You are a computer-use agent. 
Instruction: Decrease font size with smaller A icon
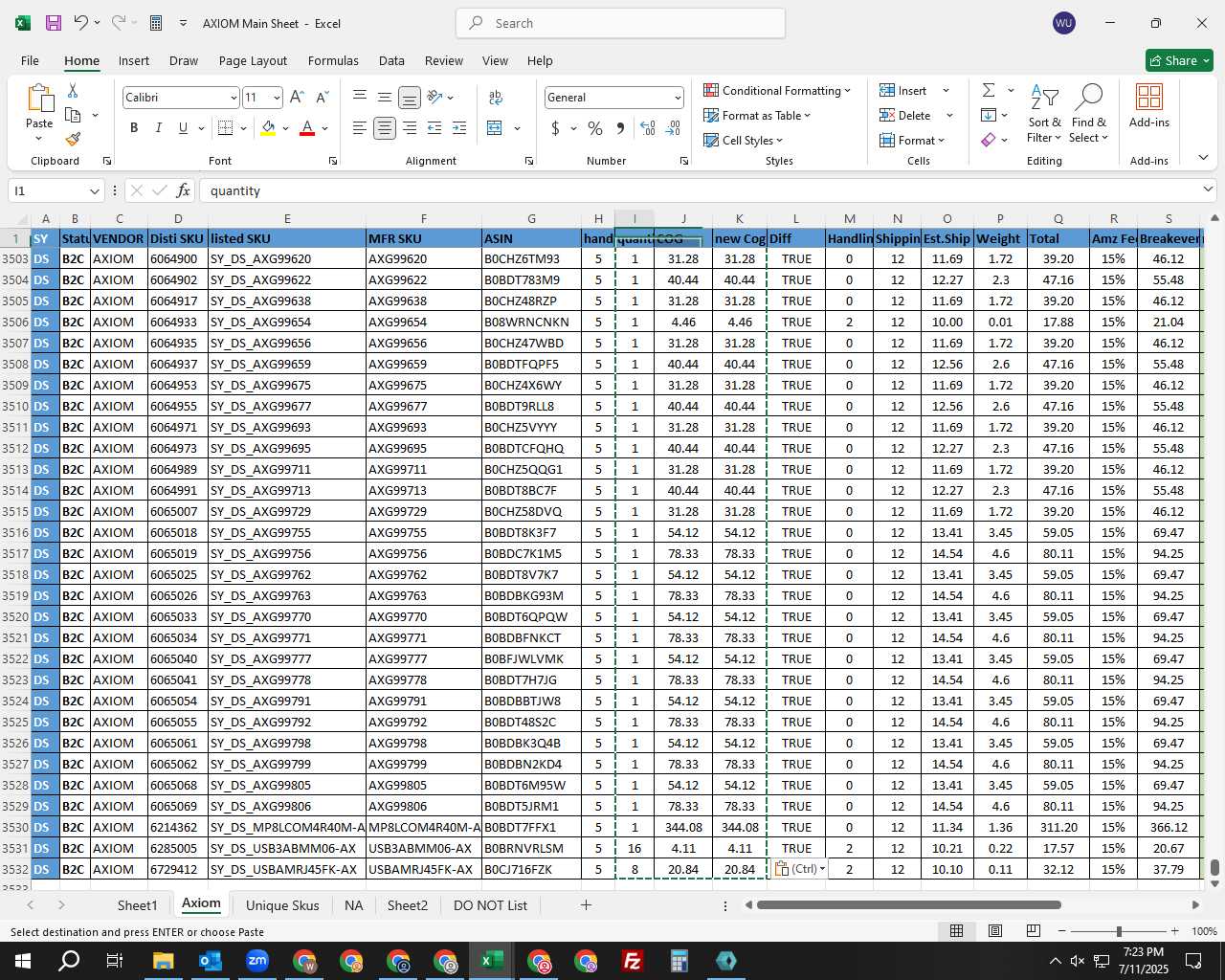(x=322, y=98)
